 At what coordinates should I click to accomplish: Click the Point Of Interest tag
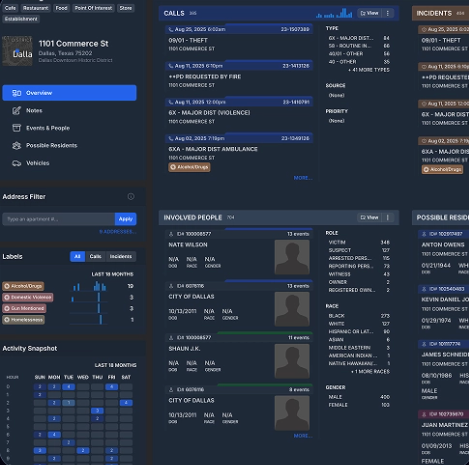93,8
